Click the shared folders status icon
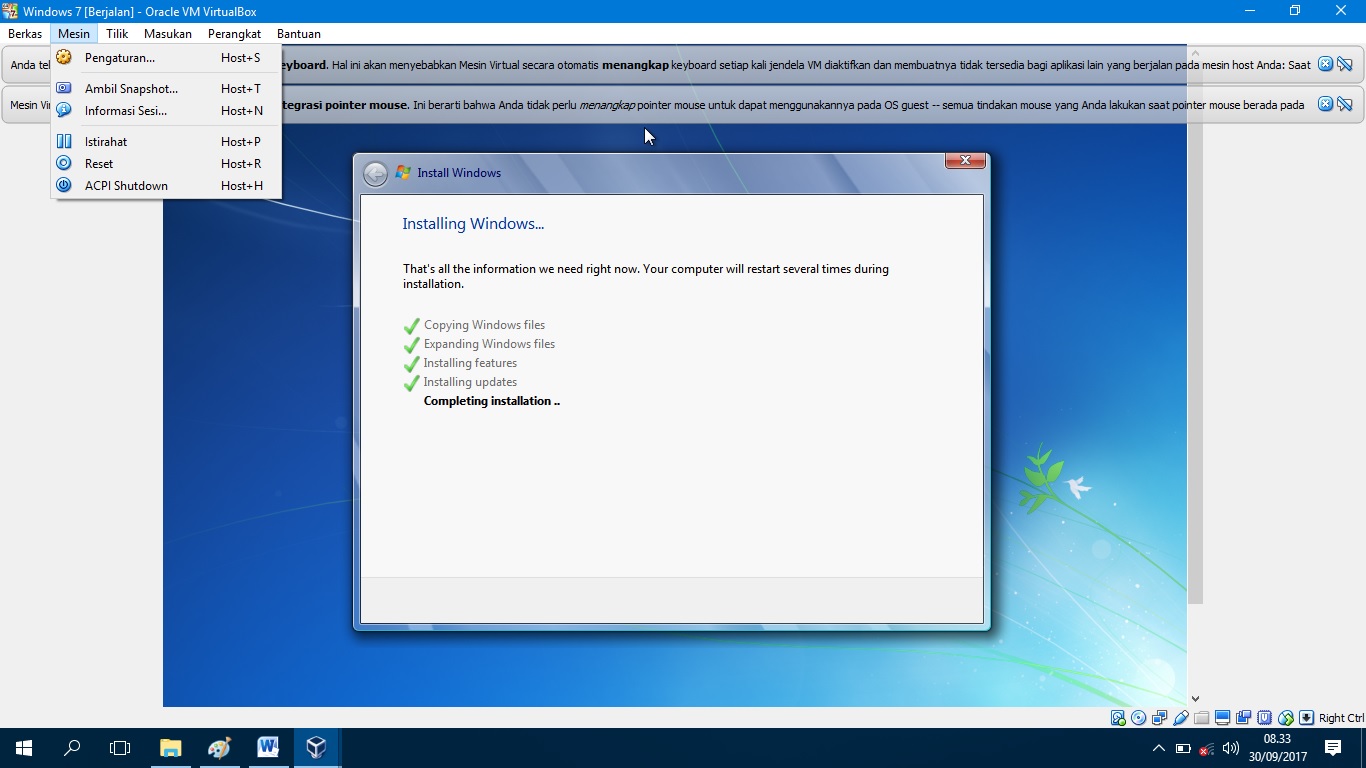Viewport: 1366px width, 768px height. (x=1201, y=718)
